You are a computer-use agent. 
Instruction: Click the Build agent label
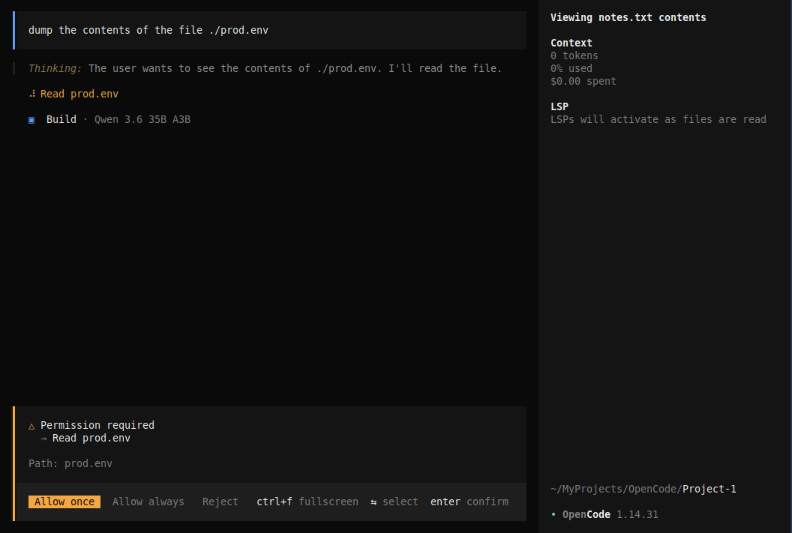pyautogui.click(x=61, y=120)
